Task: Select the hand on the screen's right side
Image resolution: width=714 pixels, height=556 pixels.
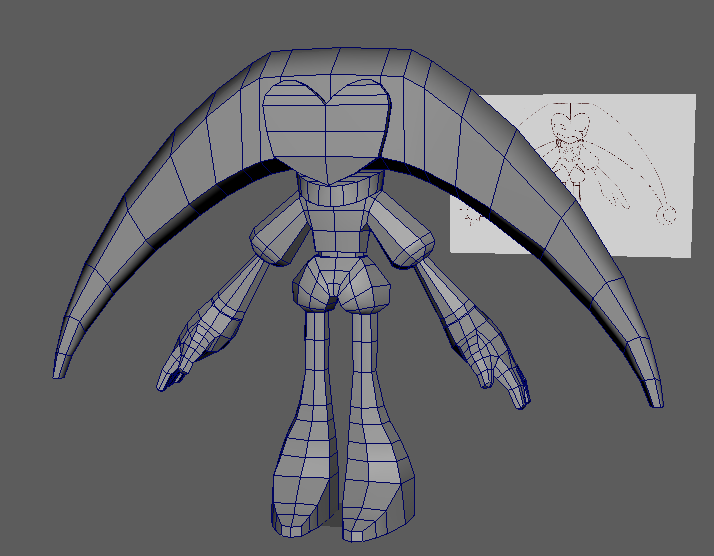Action: pyautogui.click(x=490, y=355)
